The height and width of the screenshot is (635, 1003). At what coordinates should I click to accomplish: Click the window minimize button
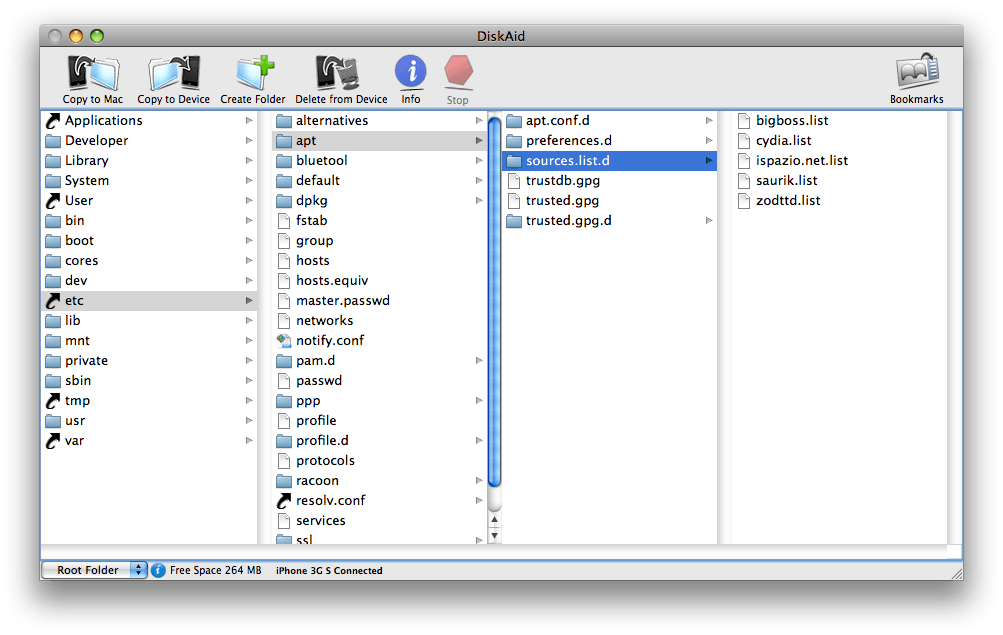(76, 36)
